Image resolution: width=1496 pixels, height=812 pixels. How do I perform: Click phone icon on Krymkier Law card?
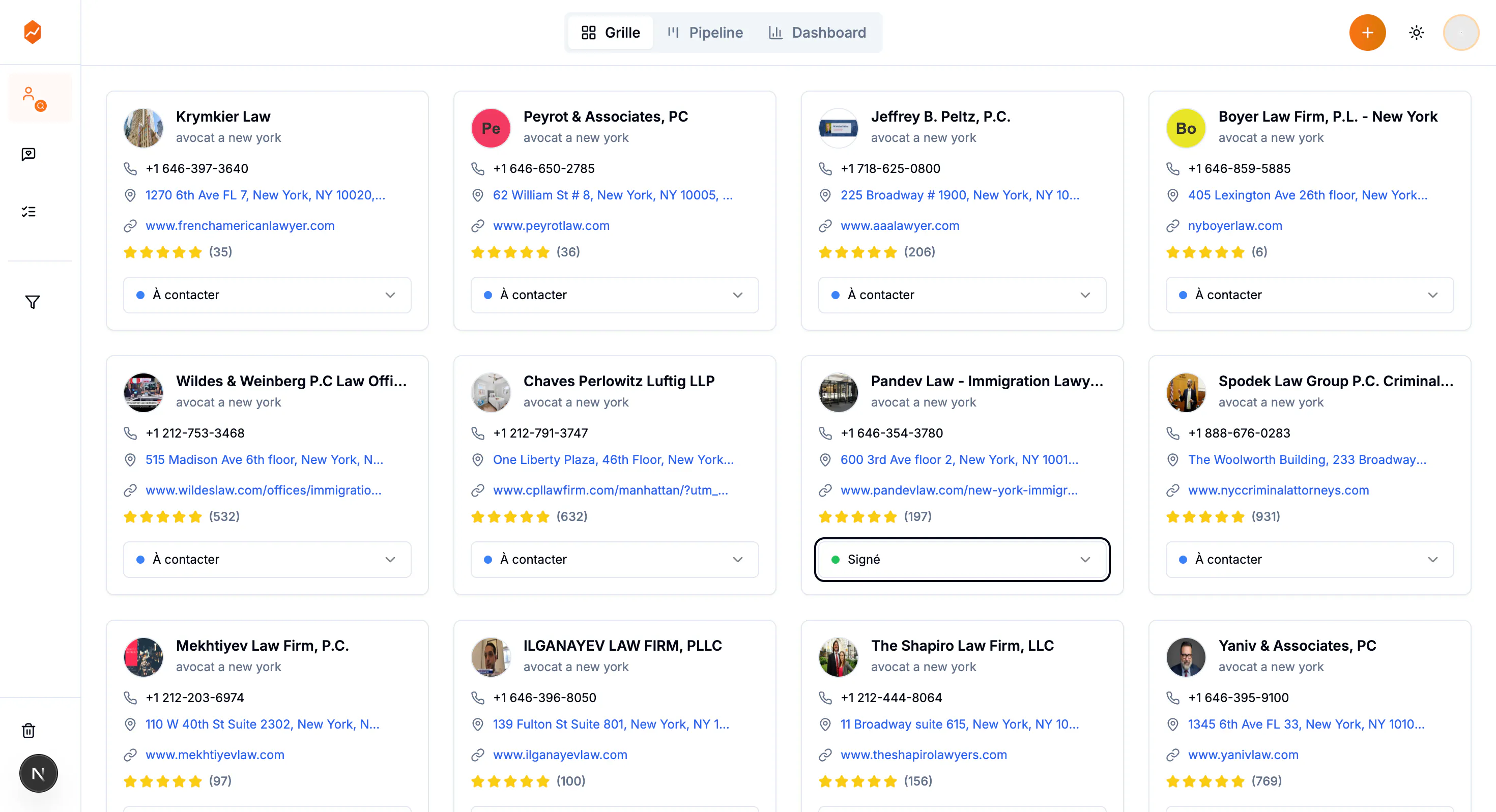click(130, 168)
